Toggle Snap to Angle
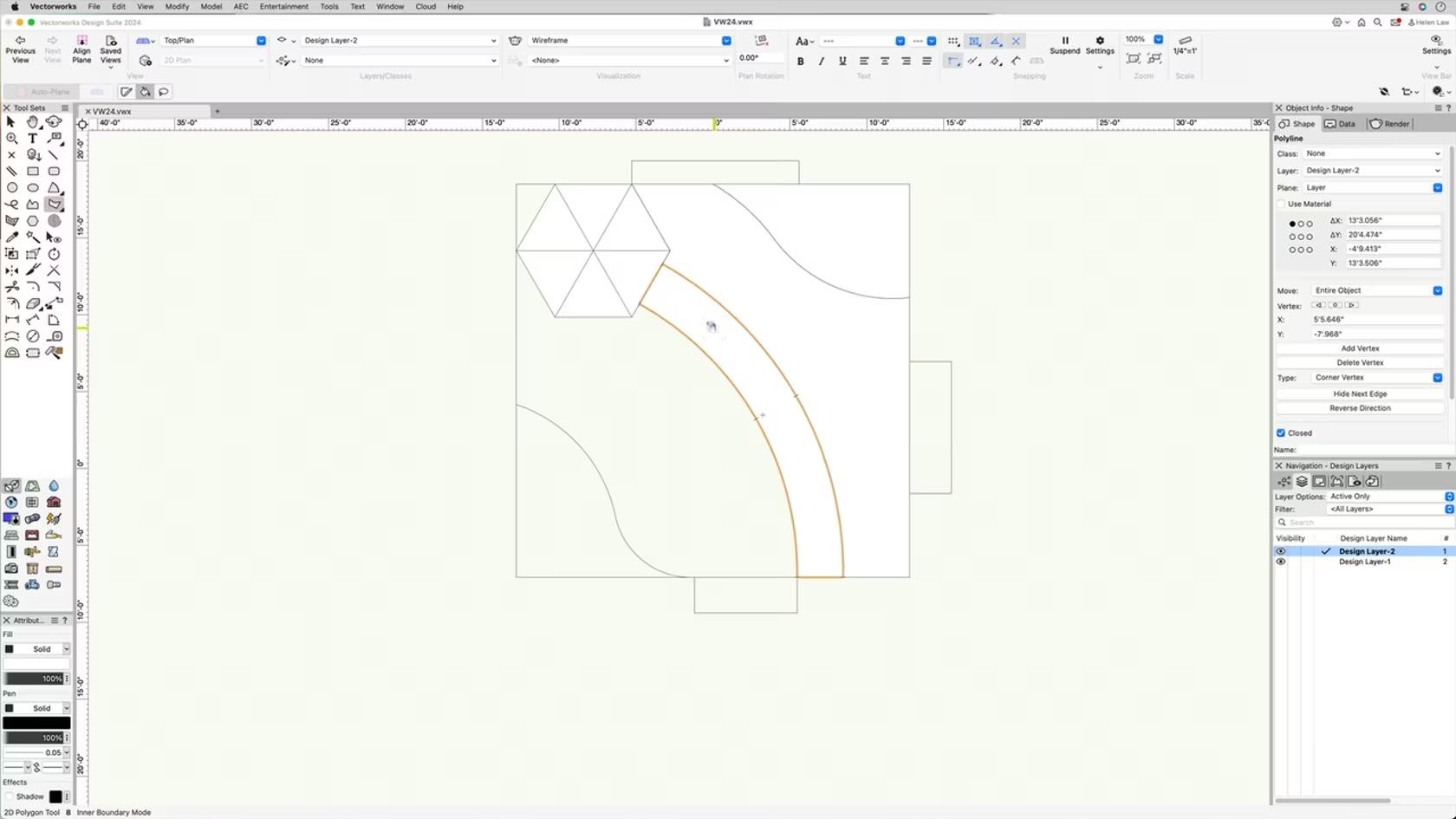This screenshot has width=1456, height=819. tap(996, 41)
